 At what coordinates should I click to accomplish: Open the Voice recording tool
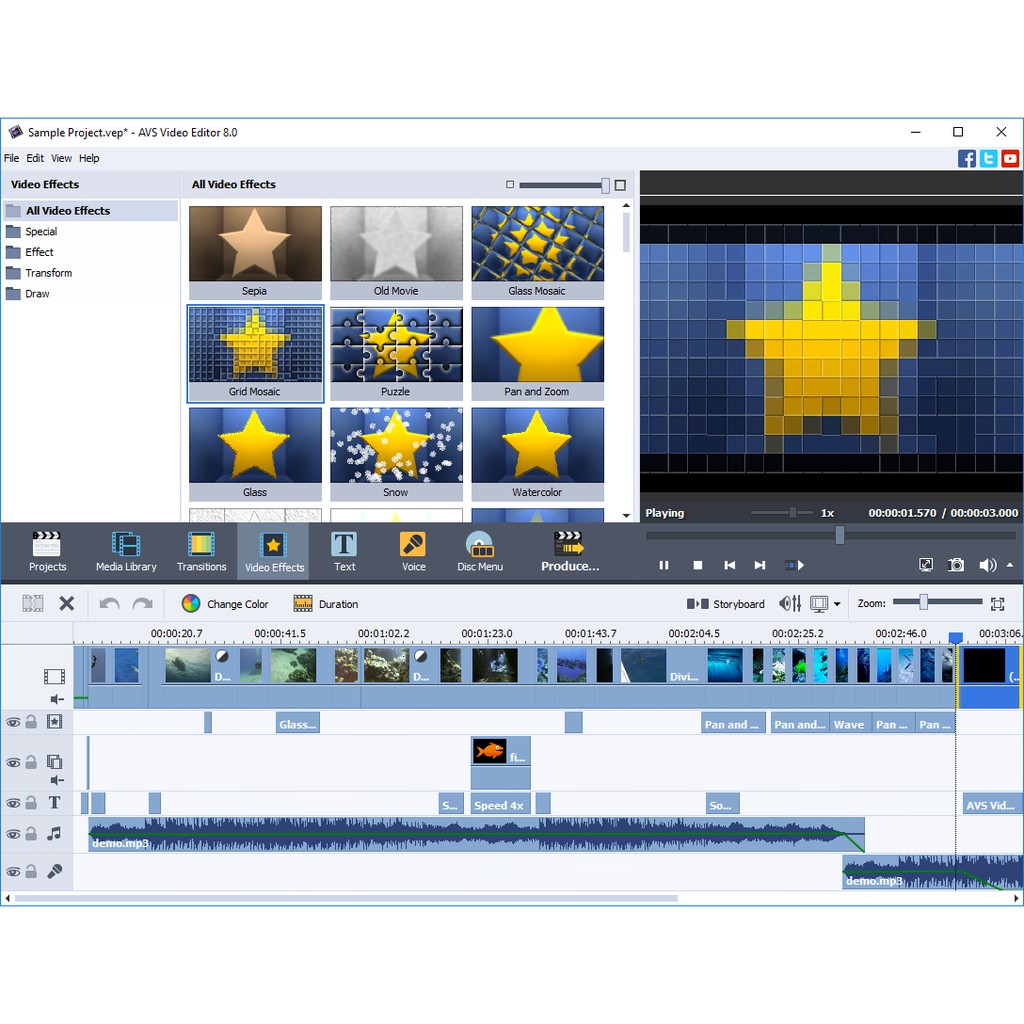[x=413, y=551]
